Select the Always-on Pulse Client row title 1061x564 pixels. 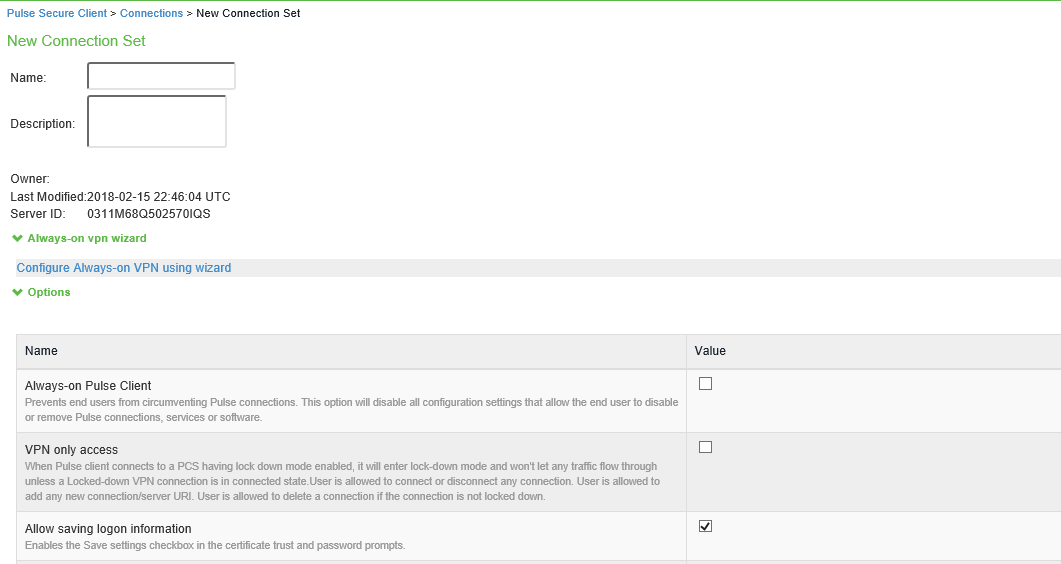(88, 386)
